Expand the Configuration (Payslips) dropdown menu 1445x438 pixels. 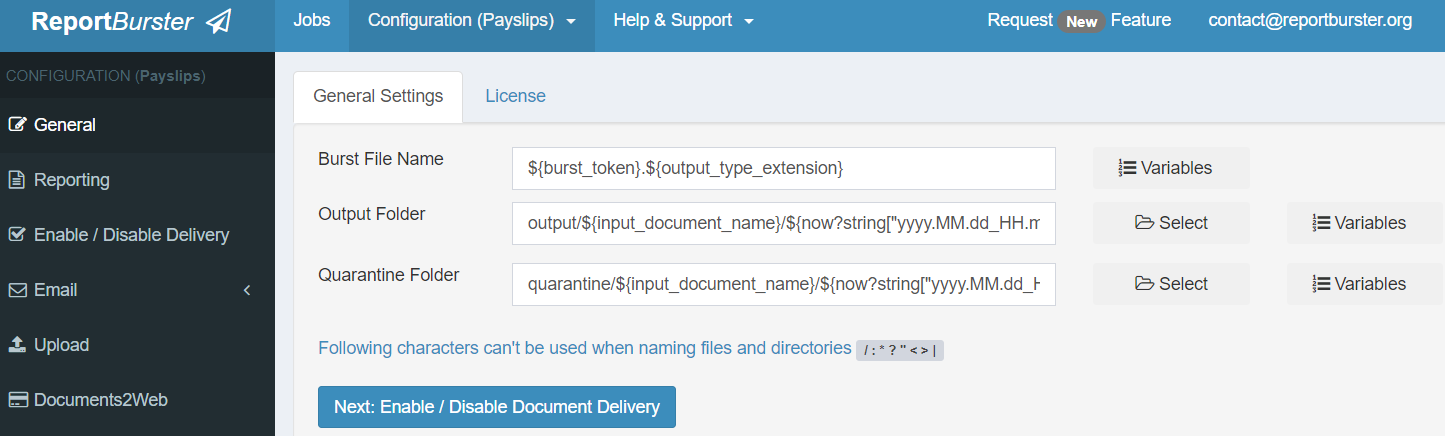point(471,21)
